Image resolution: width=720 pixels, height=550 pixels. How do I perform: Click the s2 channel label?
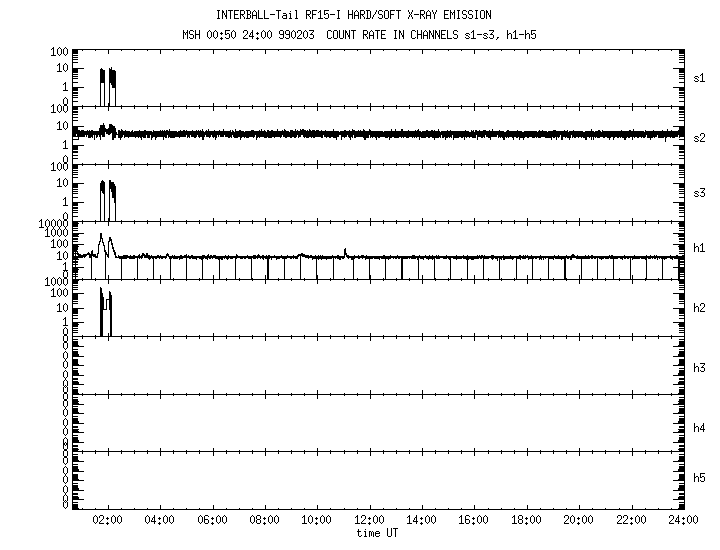[700, 137]
